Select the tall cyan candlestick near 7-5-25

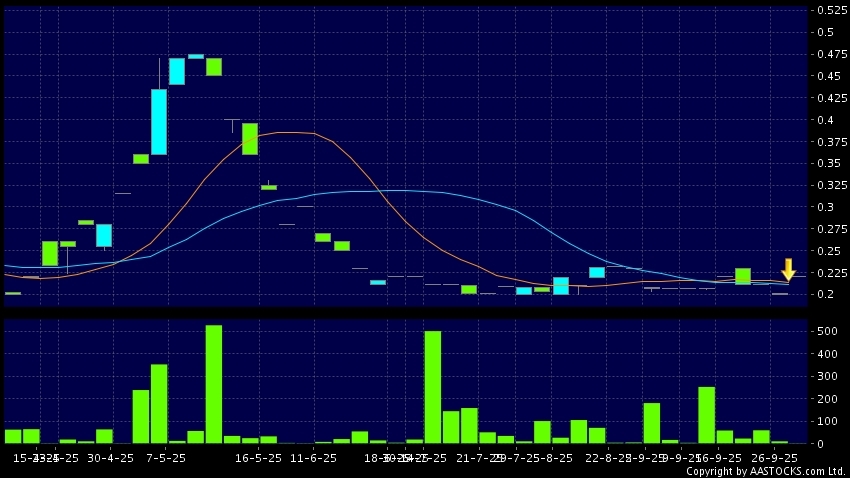pyautogui.click(x=159, y=122)
